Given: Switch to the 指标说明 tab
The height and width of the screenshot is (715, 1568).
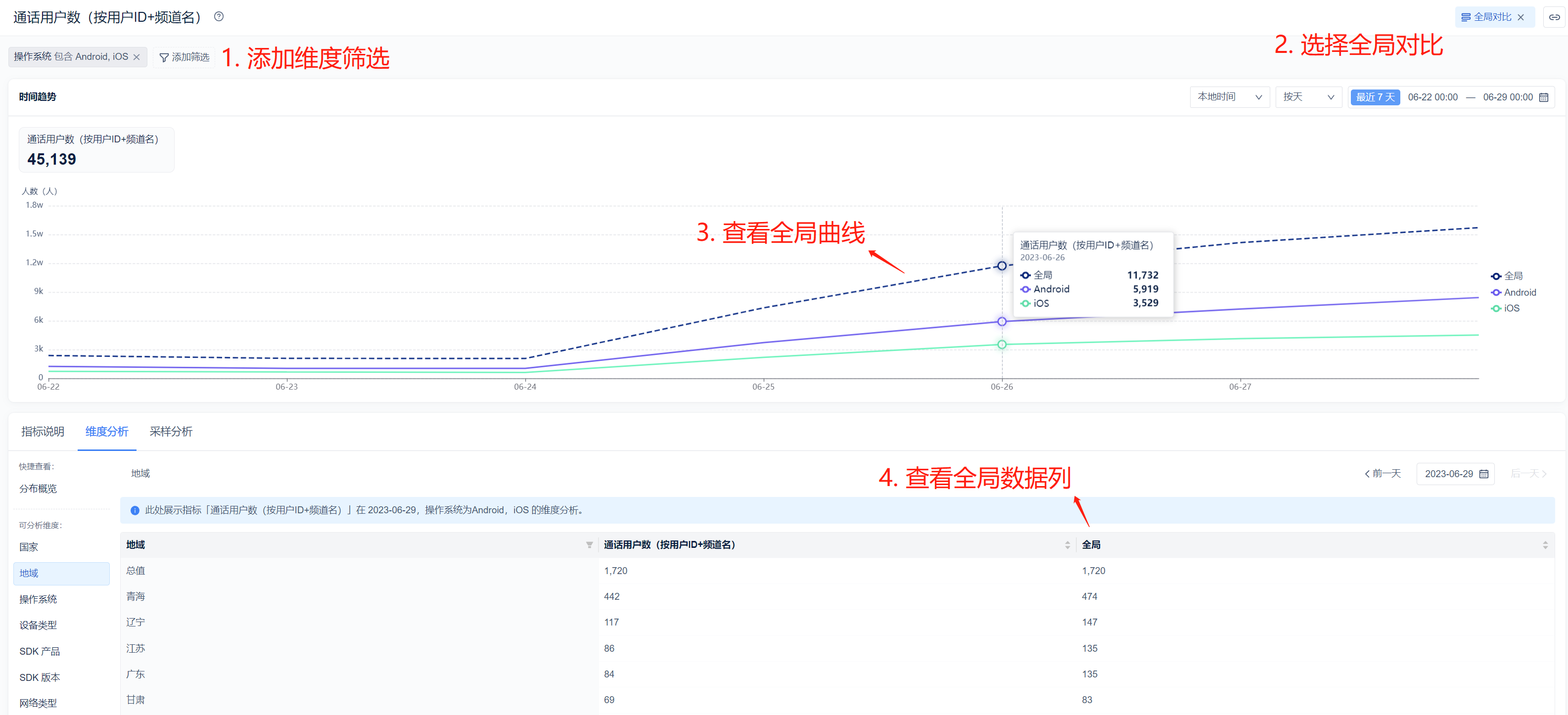Looking at the screenshot, I should click(x=43, y=432).
